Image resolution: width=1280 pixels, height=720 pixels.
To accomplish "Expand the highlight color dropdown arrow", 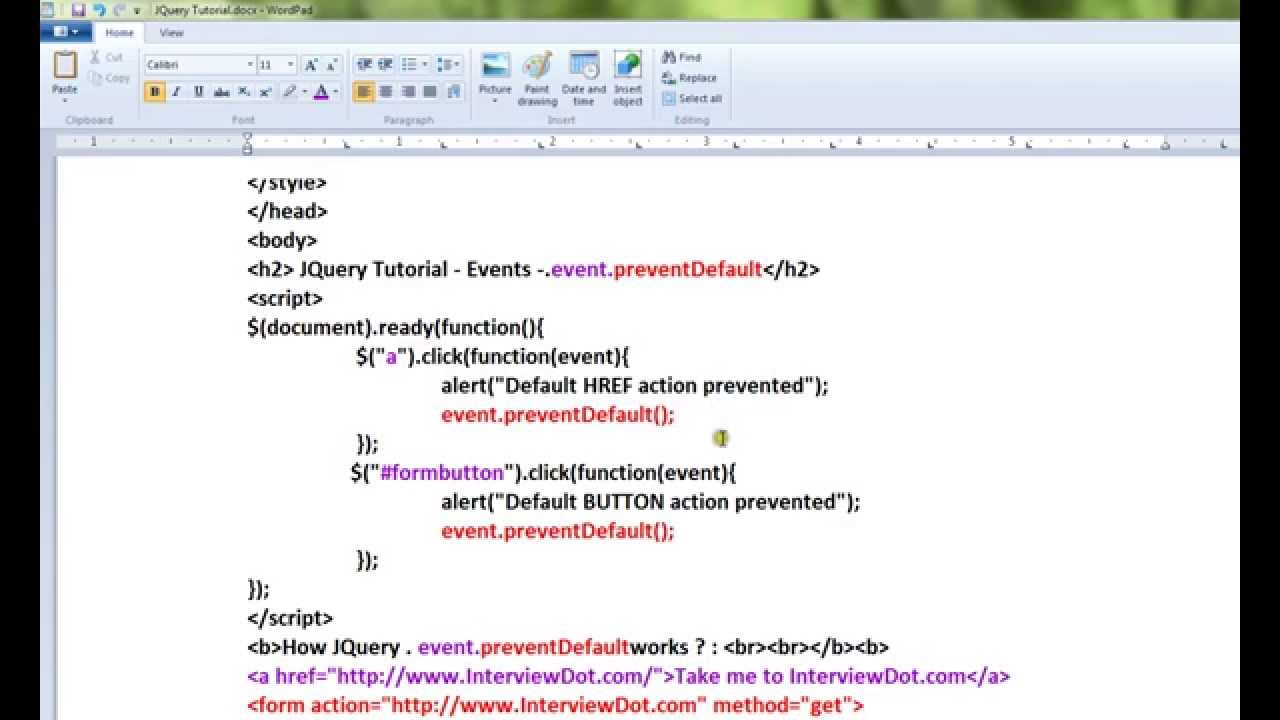I will pos(304,92).
